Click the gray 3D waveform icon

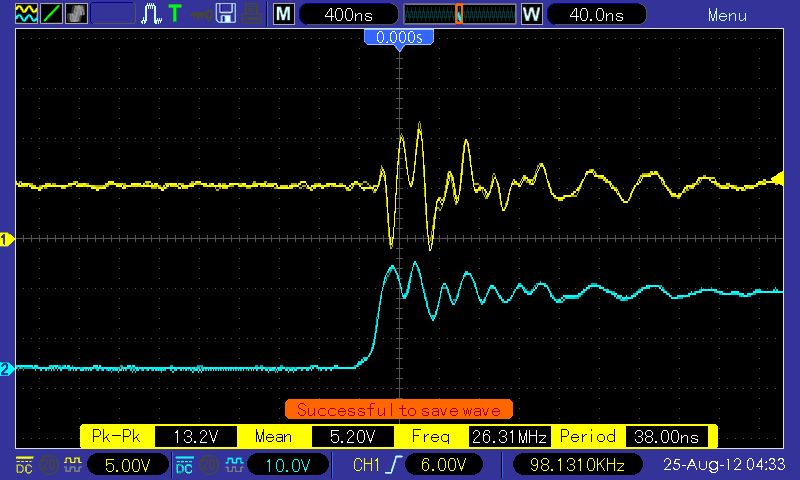pyautogui.click(x=76, y=13)
